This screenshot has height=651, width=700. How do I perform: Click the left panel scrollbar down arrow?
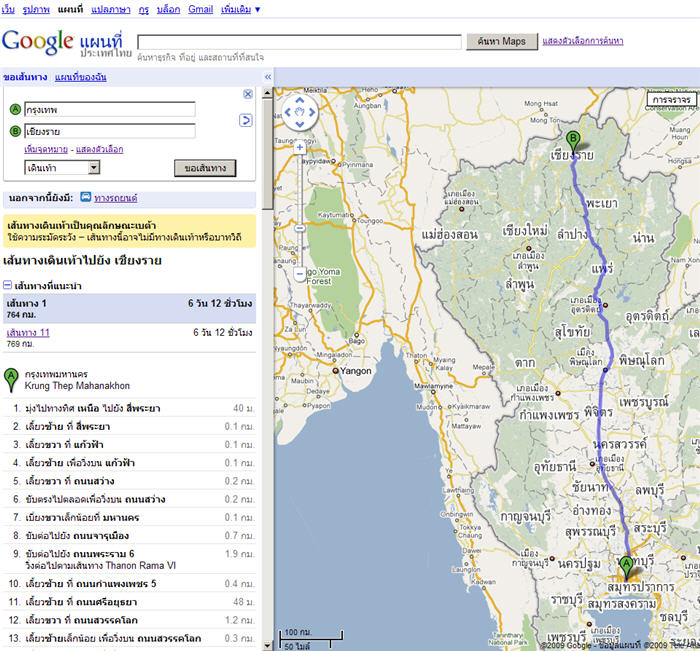coord(267,645)
